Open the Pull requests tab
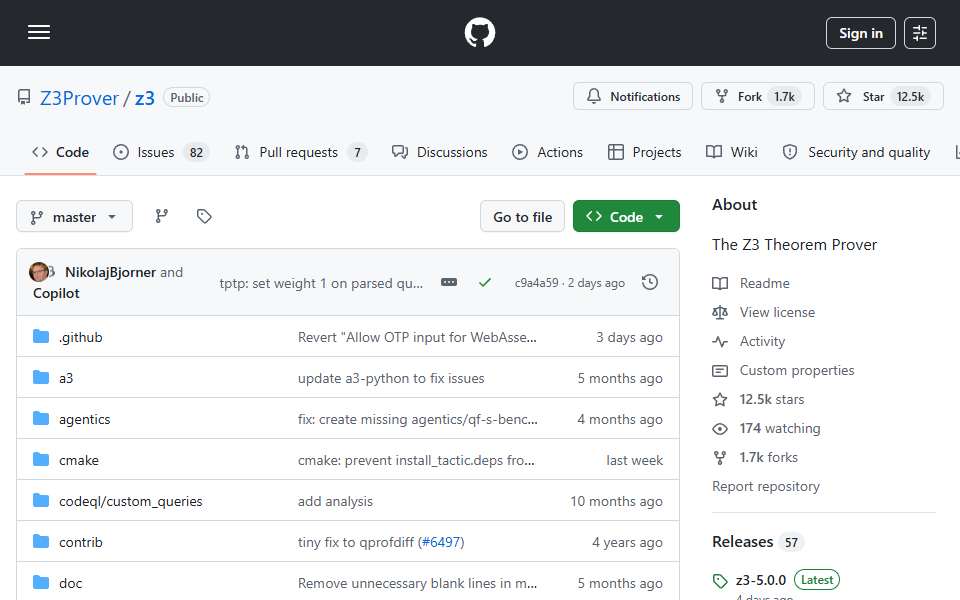960x600 pixels. click(x=300, y=152)
